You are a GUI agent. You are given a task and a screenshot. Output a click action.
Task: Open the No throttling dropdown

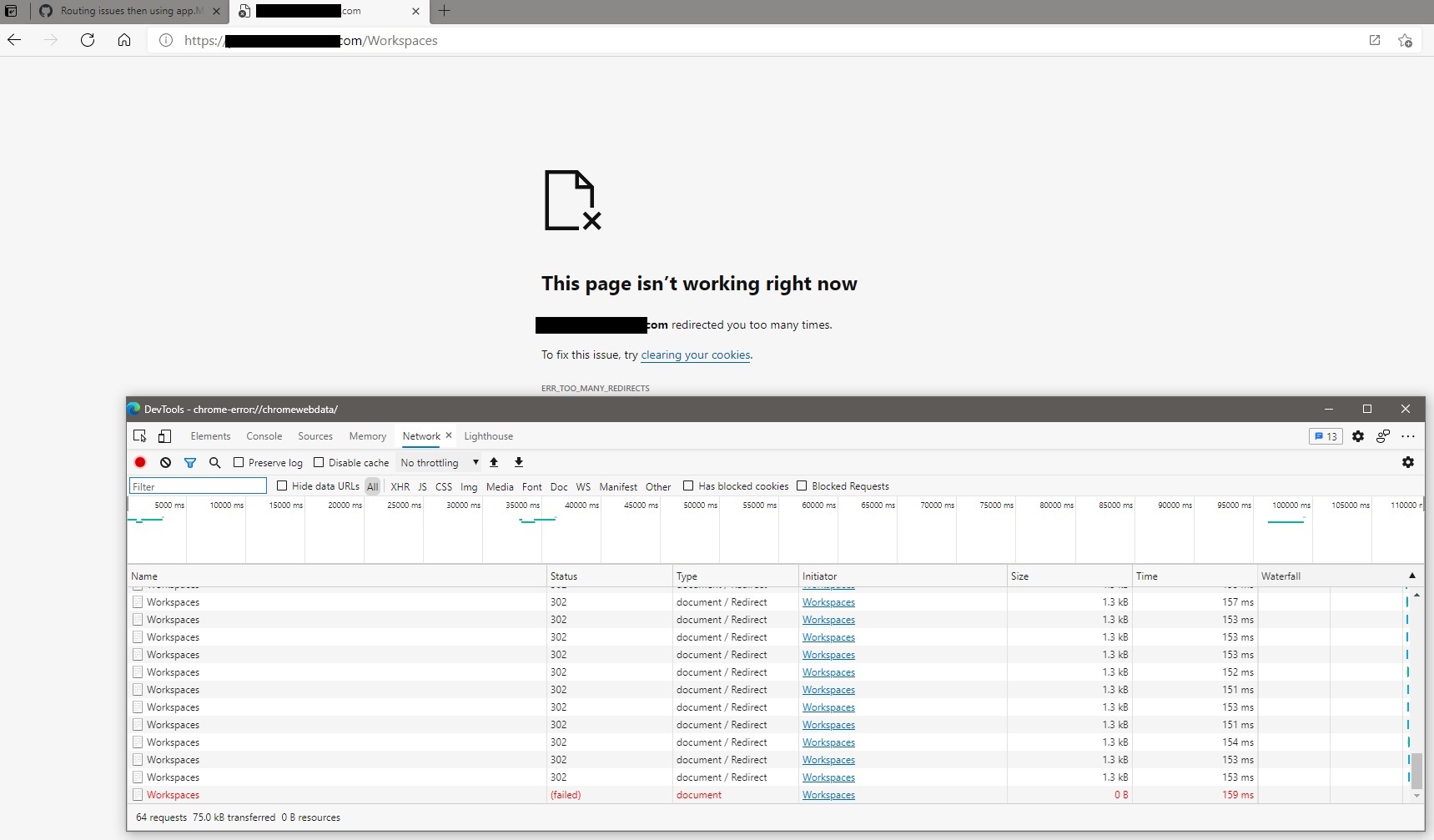[438, 462]
